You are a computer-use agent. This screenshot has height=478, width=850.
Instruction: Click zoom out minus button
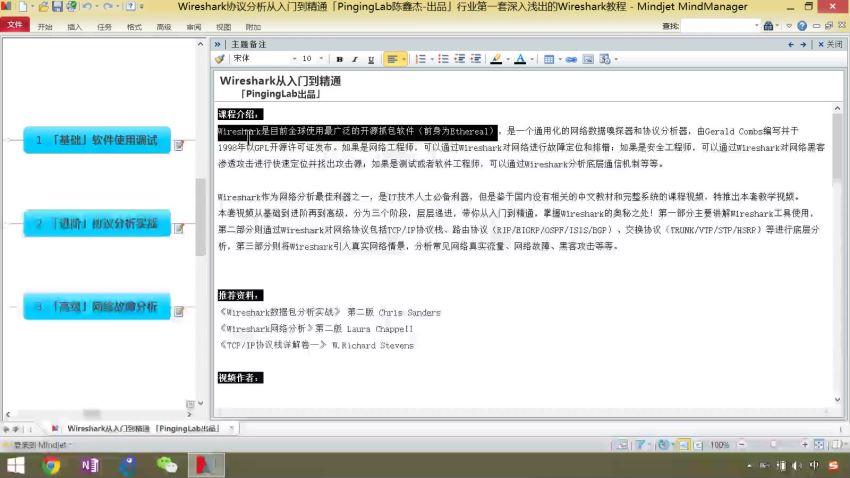click(x=741, y=444)
